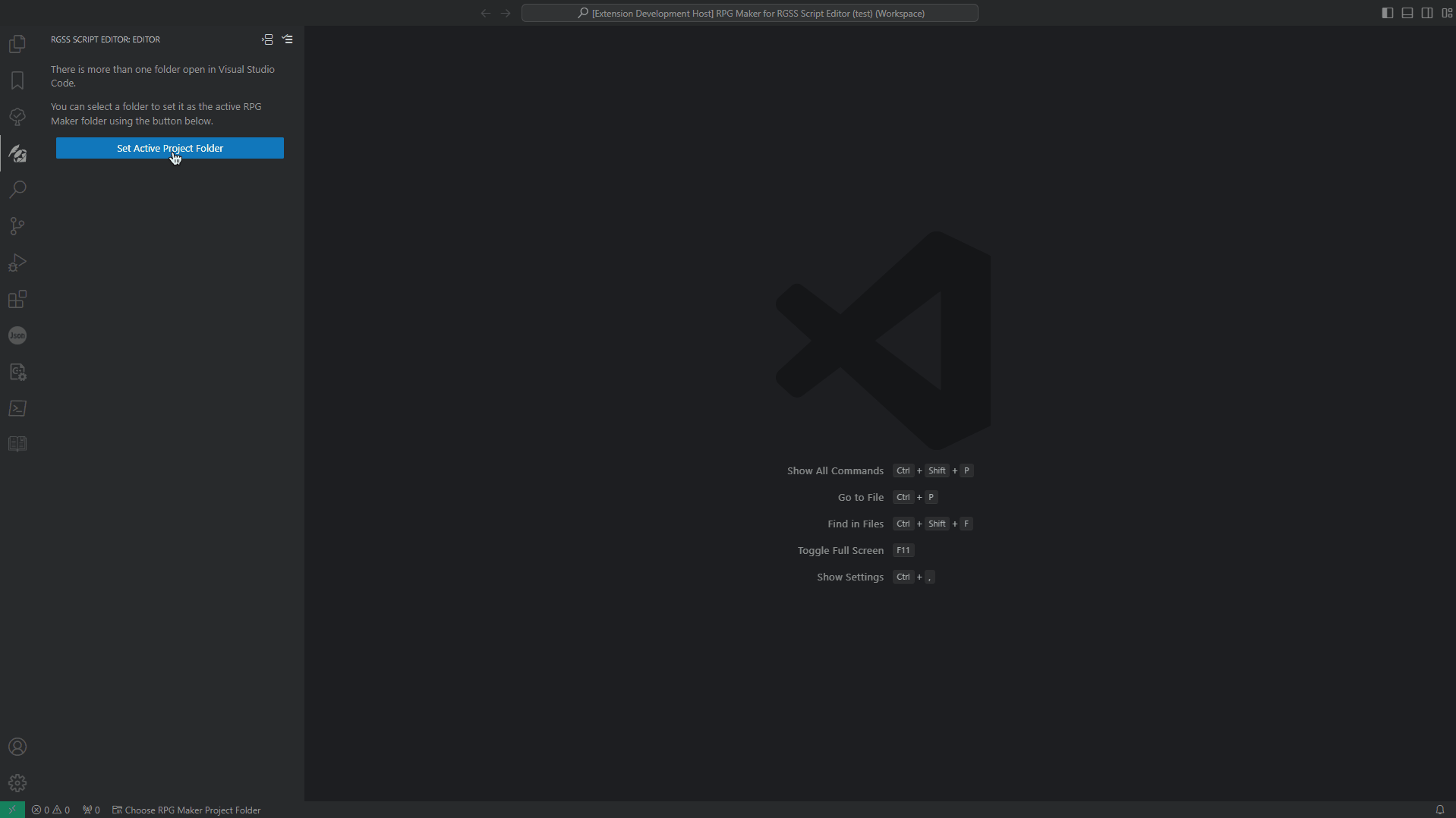
Task: Open the tree-shaped icon in activity bar
Action: (x=17, y=117)
